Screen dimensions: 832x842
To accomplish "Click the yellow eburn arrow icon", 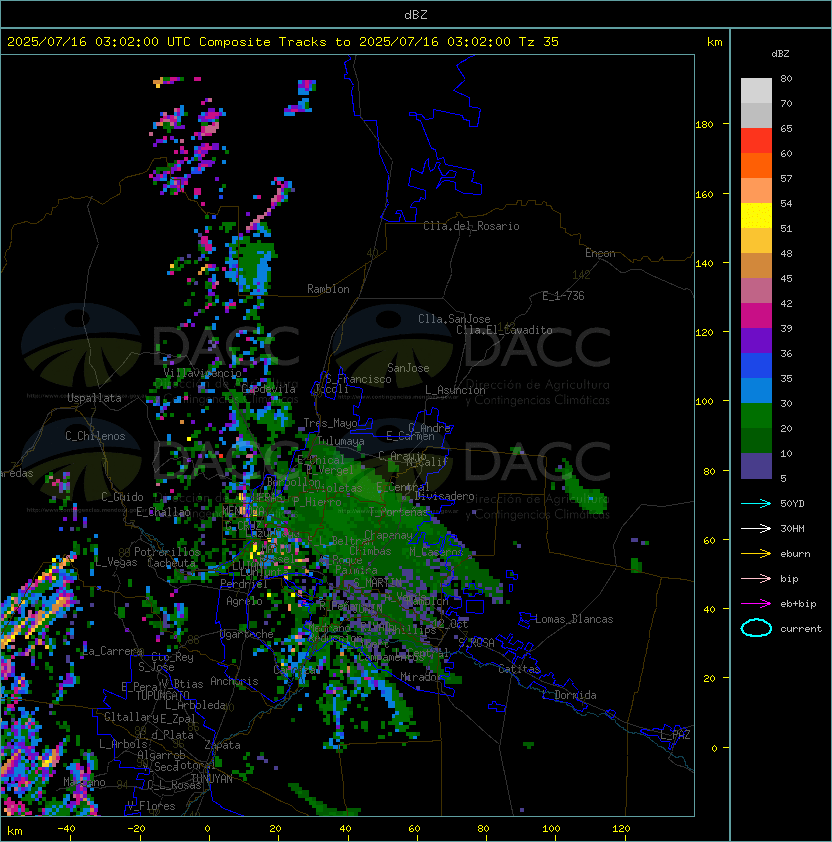I will (x=756, y=553).
